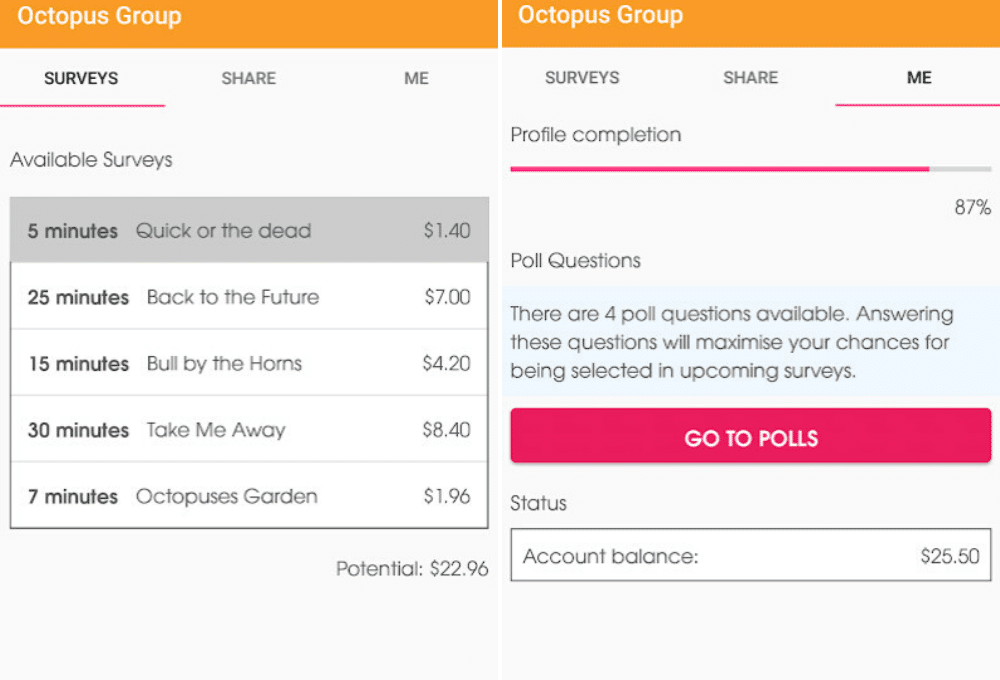Click the Octopus Group title on right header

pos(600,15)
